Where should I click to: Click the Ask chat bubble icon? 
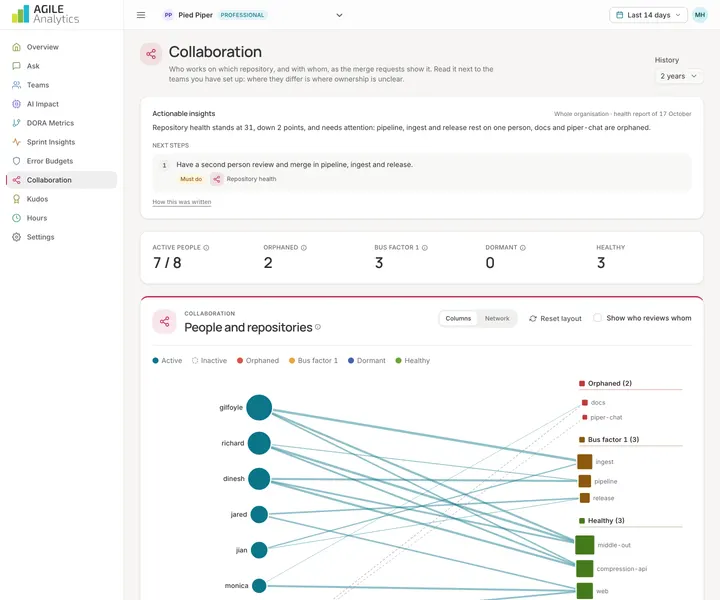[x=17, y=66]
